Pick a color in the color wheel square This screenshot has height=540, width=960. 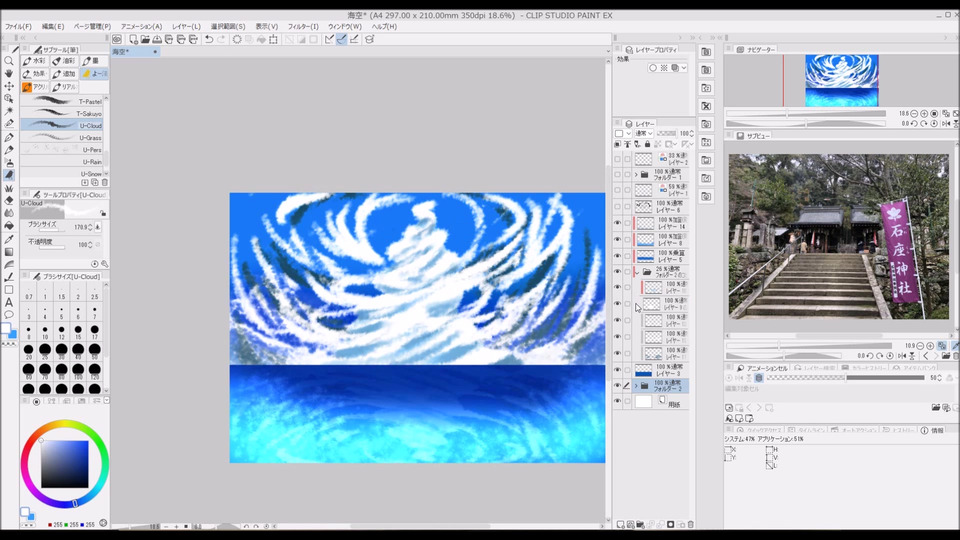pyautogui.click(x=64, y=464)
